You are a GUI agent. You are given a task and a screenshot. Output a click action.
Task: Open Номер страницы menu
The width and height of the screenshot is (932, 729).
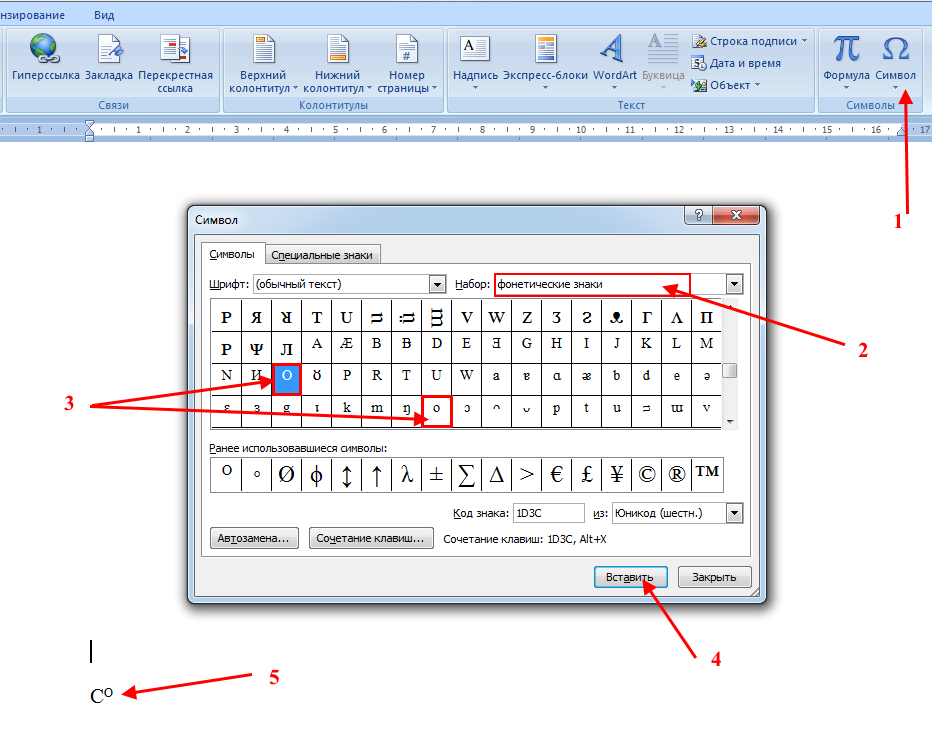click(407, 64)
